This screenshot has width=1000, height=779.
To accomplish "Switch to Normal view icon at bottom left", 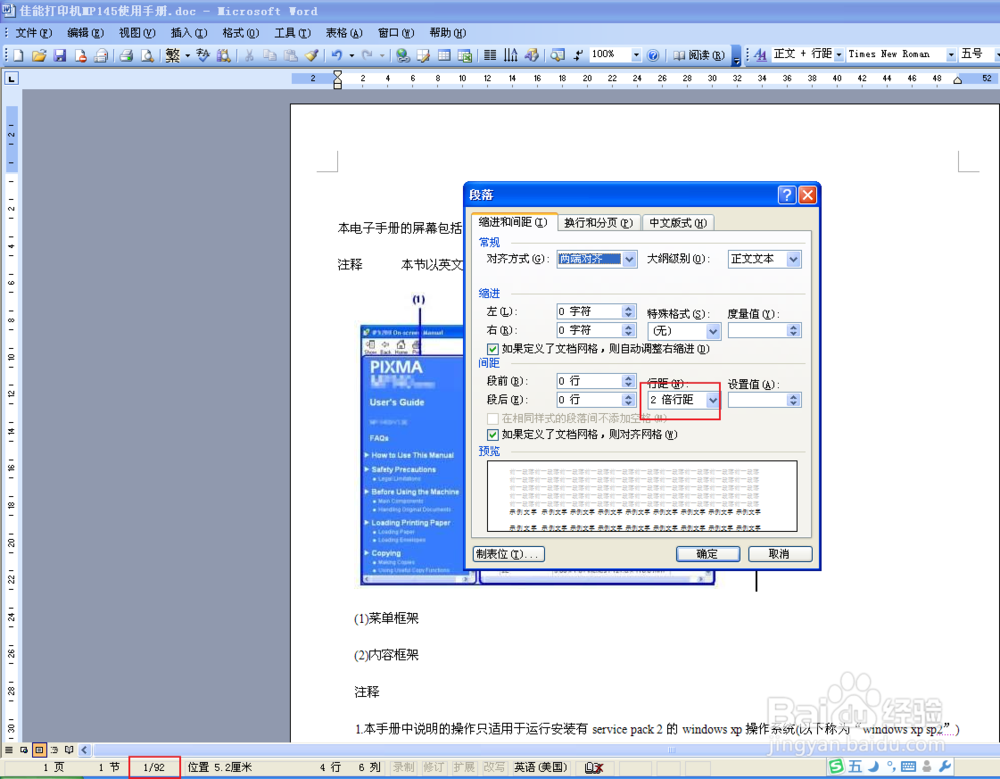I will [9, 750].
